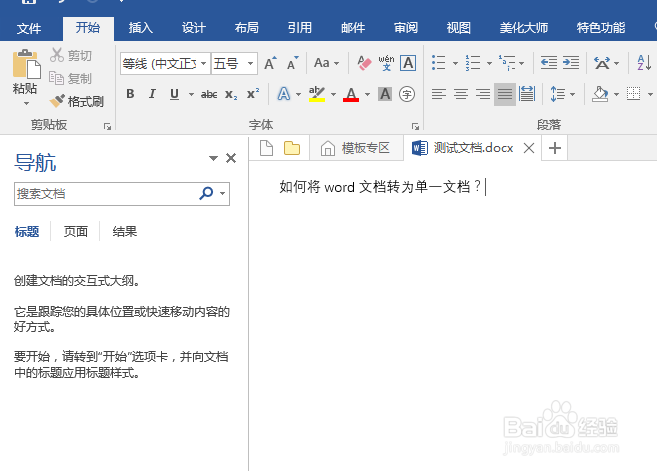The image size is (657, 471).
Task: Click the Multilevel List icon
Action: click(507, 63)
